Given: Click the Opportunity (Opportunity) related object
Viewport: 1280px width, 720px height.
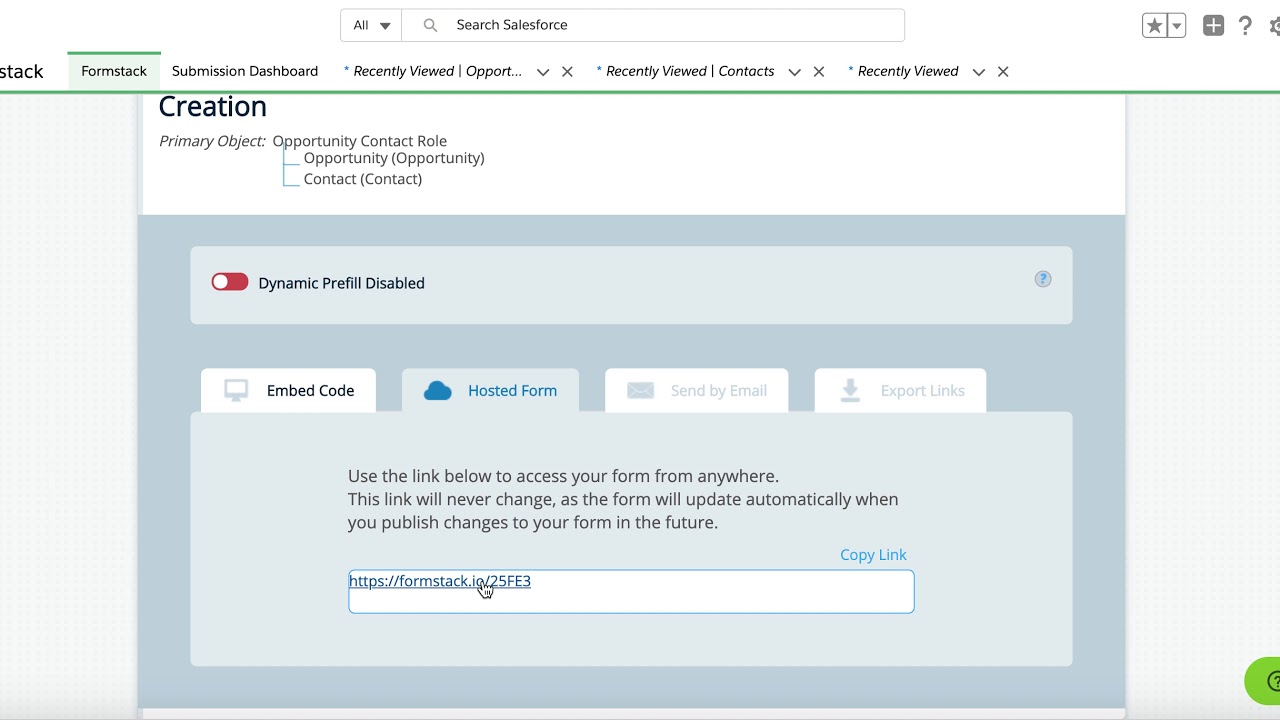Looking at the screenshot, I should pos(394,158).
